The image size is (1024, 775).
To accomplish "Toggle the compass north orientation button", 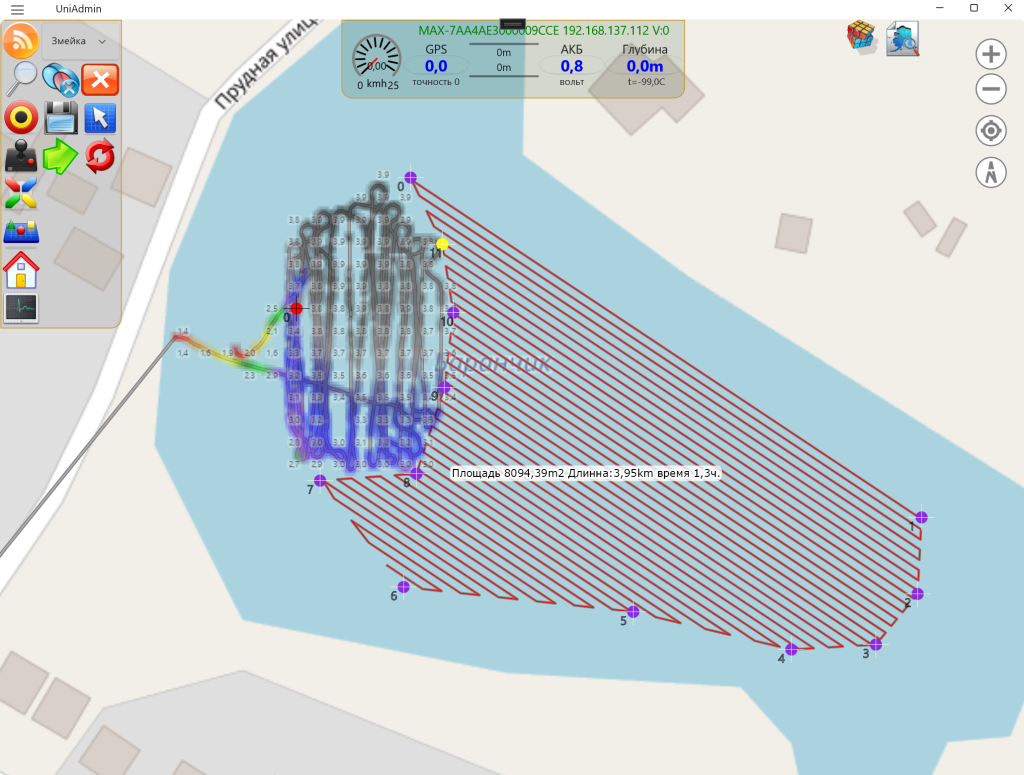I will [x=991, y=171].
